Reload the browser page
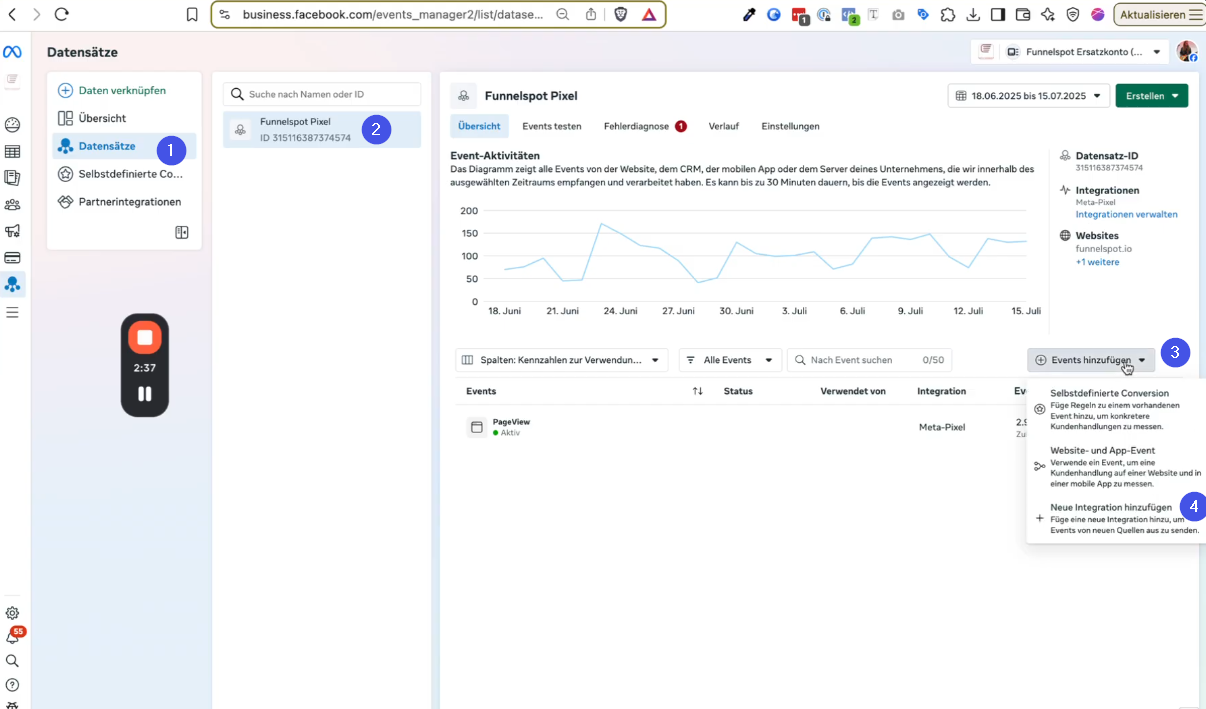This screenshot has width=1206, height=709. [62, 14]
